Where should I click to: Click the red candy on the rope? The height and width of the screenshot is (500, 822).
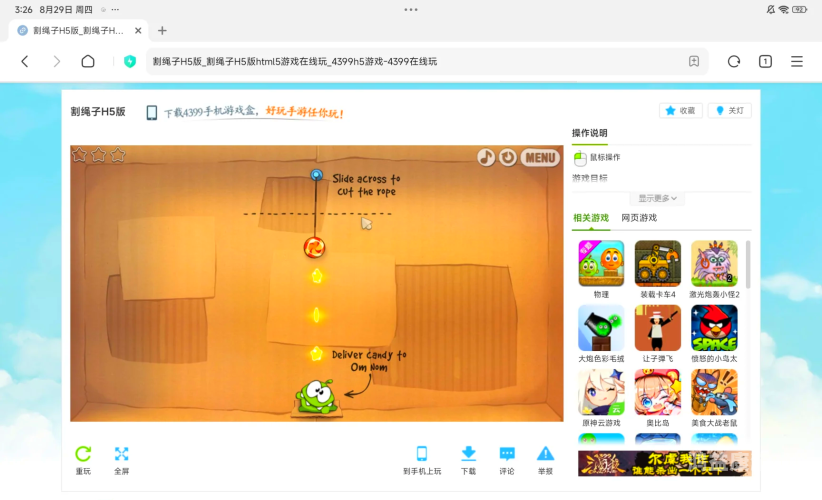[315, 247]
